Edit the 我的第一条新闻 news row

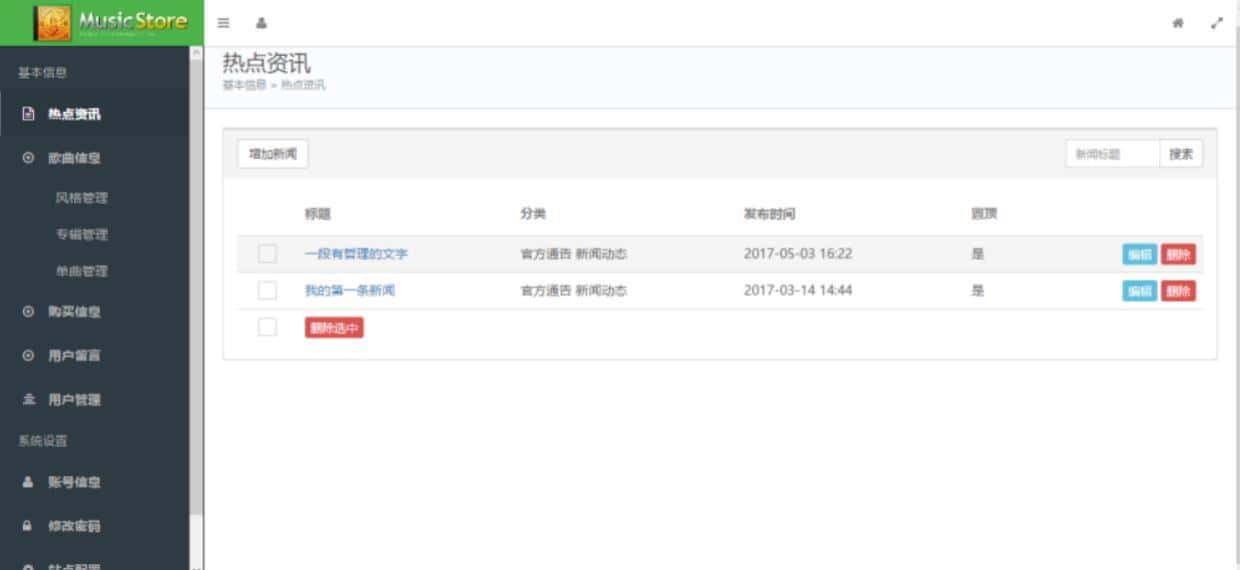(1140, 291)
